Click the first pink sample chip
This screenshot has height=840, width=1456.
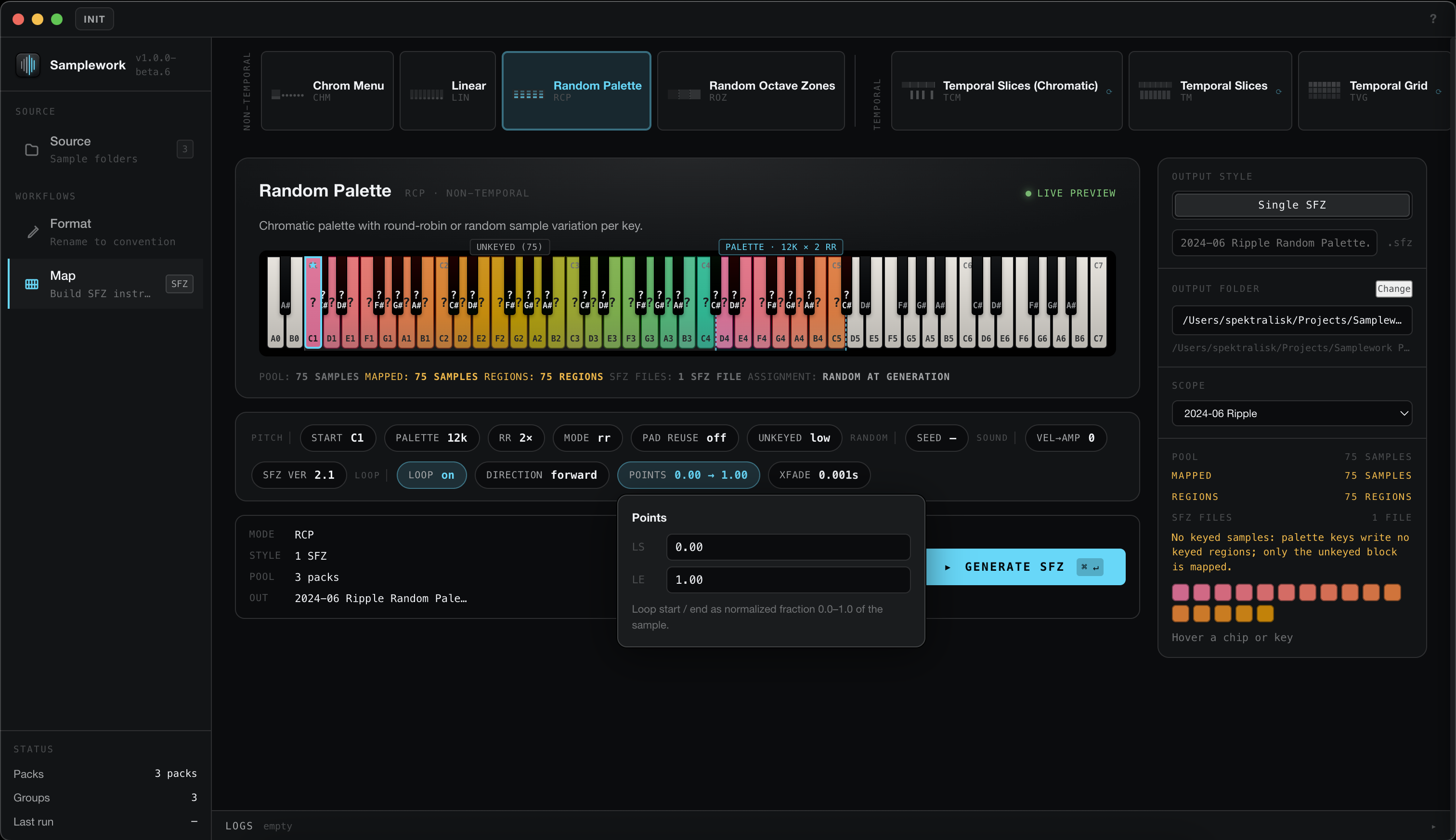click(1181, 592)
